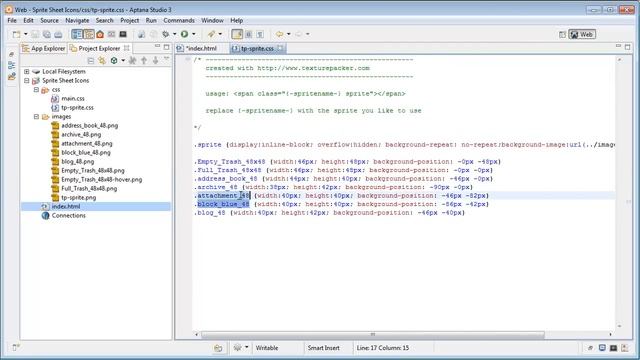Click the status bar gear icon

(238, 348)
